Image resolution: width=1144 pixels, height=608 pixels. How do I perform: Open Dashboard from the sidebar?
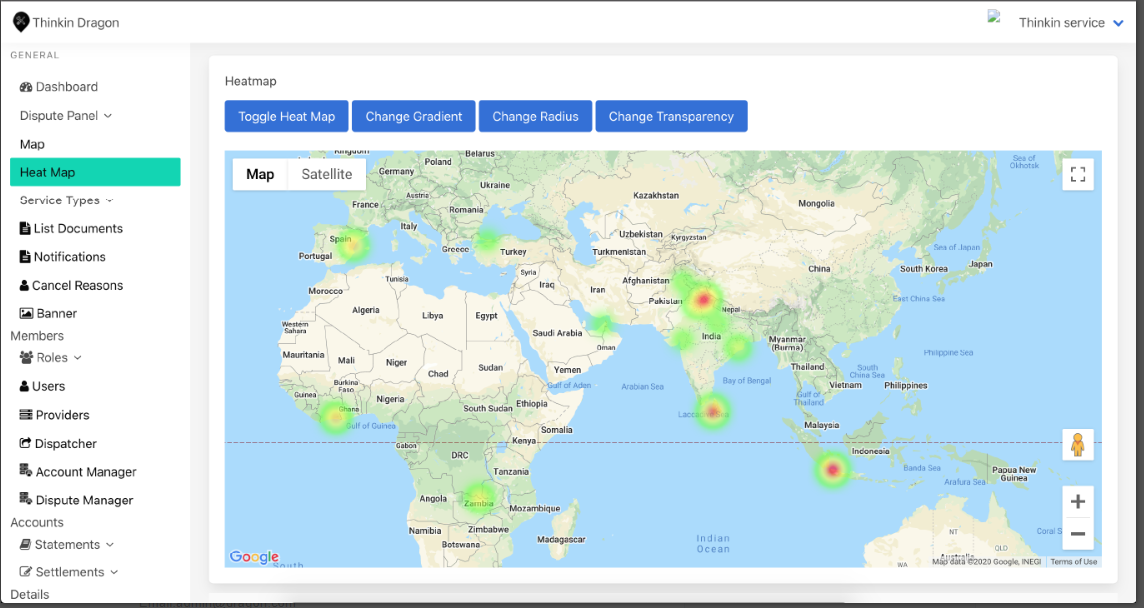pyautogui.click(x=66, y=87)
